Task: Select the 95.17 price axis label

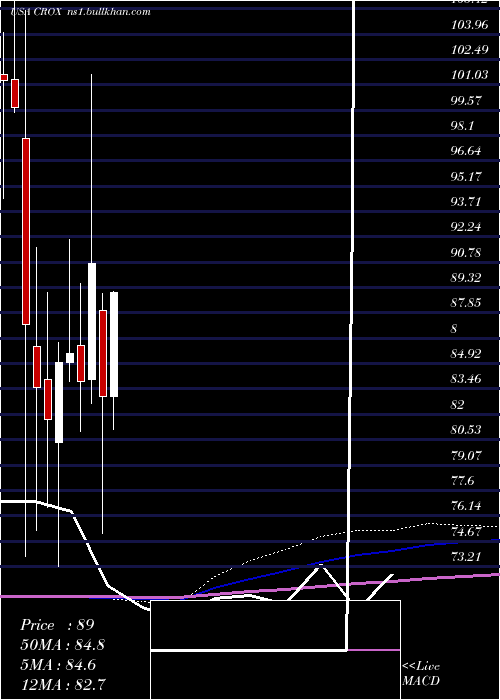Action: pyautogui.click(x=467, y=177)
